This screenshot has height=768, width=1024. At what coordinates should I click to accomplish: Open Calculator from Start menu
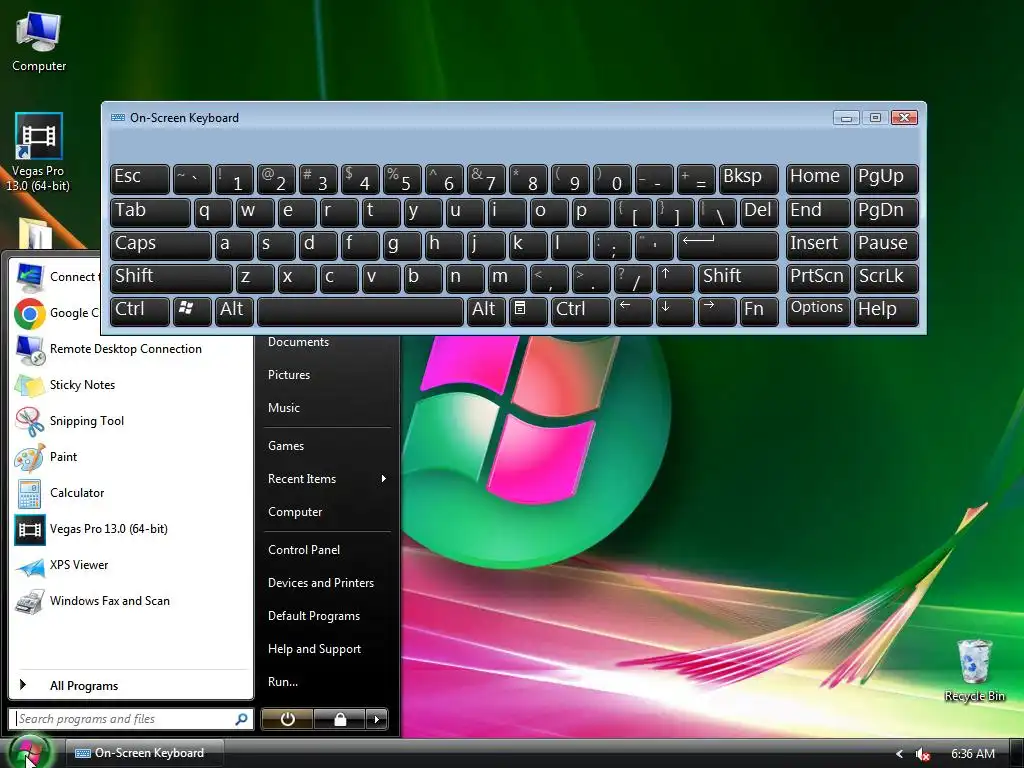tap(129, 492)
